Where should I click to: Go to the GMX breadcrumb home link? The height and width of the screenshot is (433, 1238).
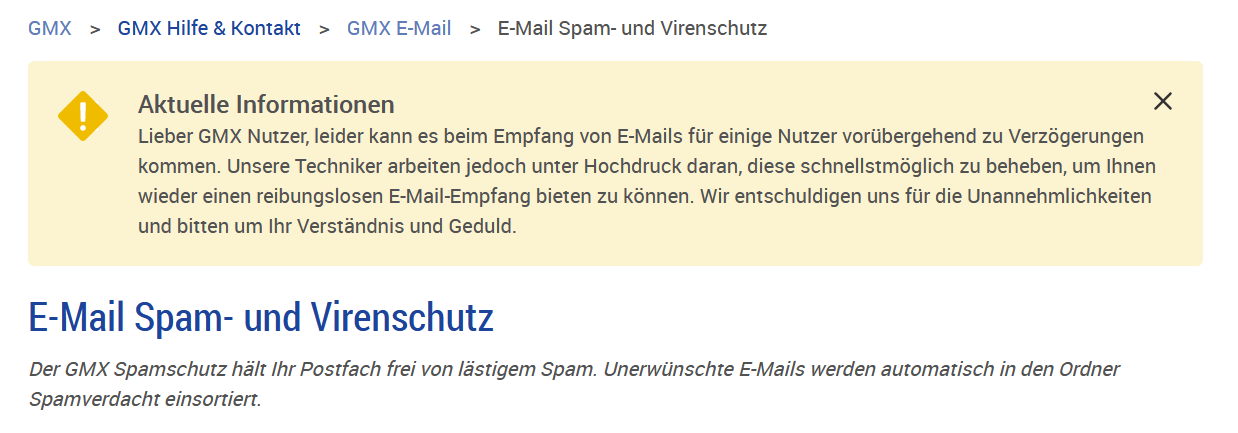coord(50,28)
